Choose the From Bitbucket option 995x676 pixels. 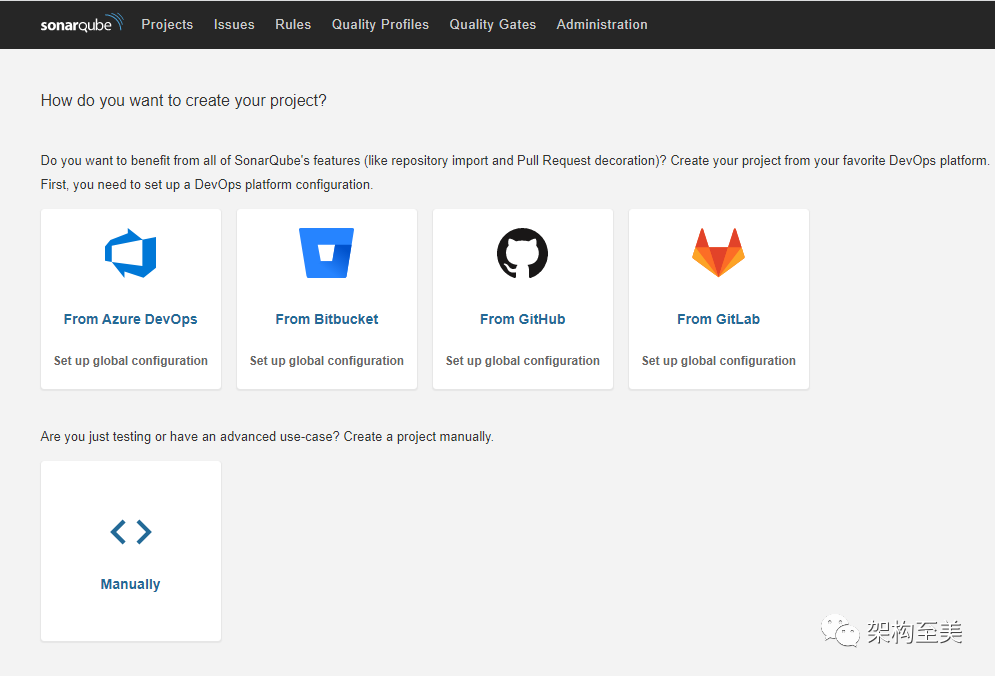[327, 319]
